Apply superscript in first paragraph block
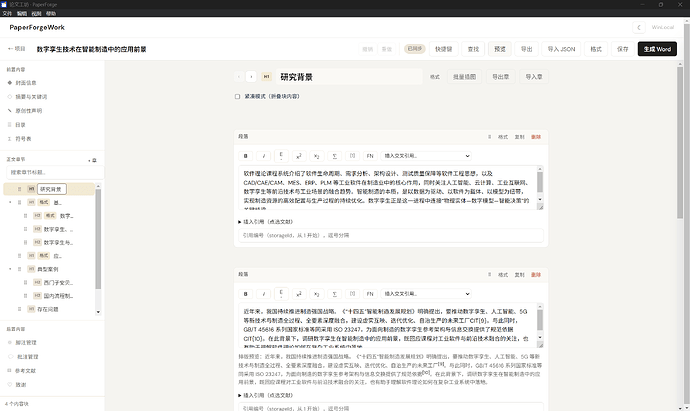Screen dimensions: 690x411 [299, 156]
